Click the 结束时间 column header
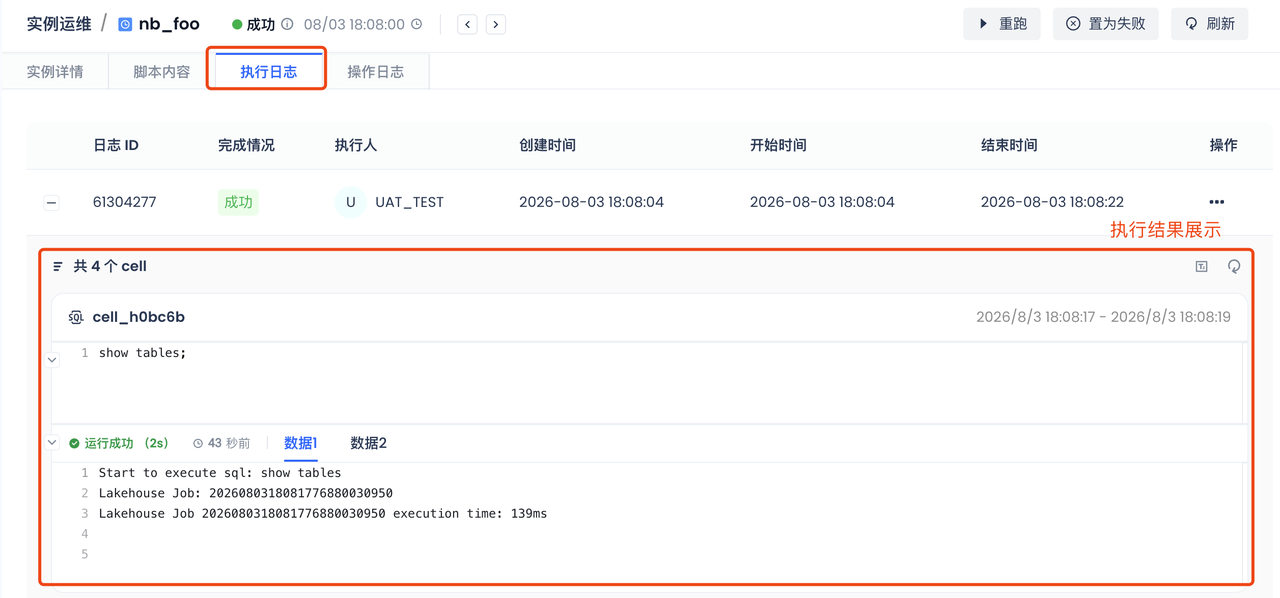 (x=1009, y=145)
